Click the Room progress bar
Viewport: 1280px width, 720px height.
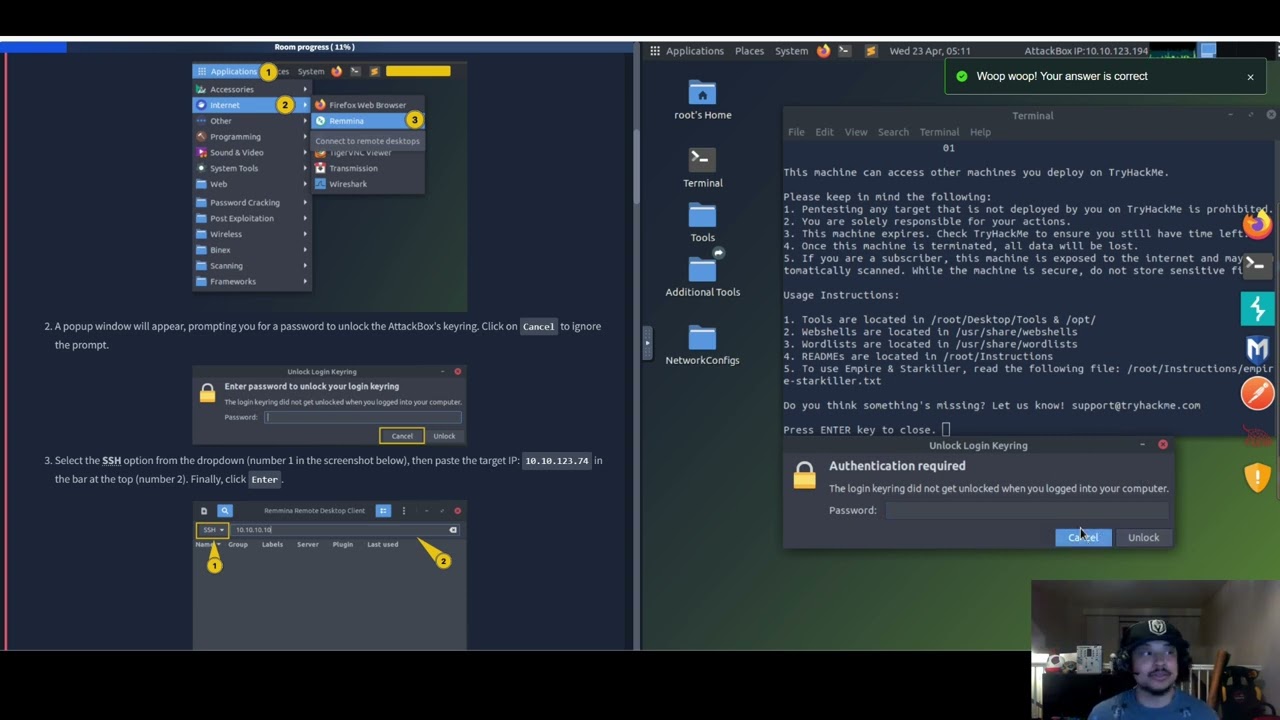[318, 47]
